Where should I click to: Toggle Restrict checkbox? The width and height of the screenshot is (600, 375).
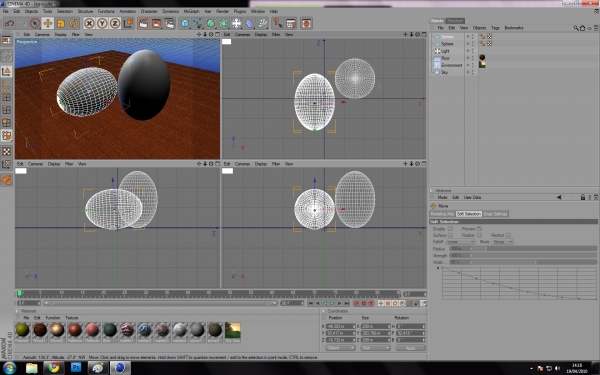[x=508, y=235]
